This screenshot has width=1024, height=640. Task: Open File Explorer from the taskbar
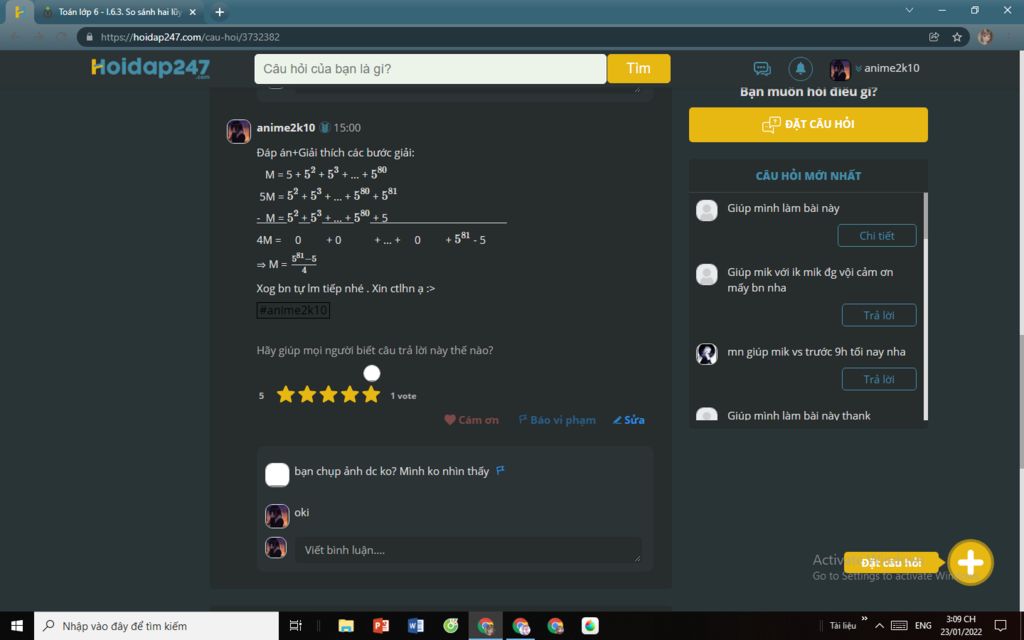pos(346,626)
